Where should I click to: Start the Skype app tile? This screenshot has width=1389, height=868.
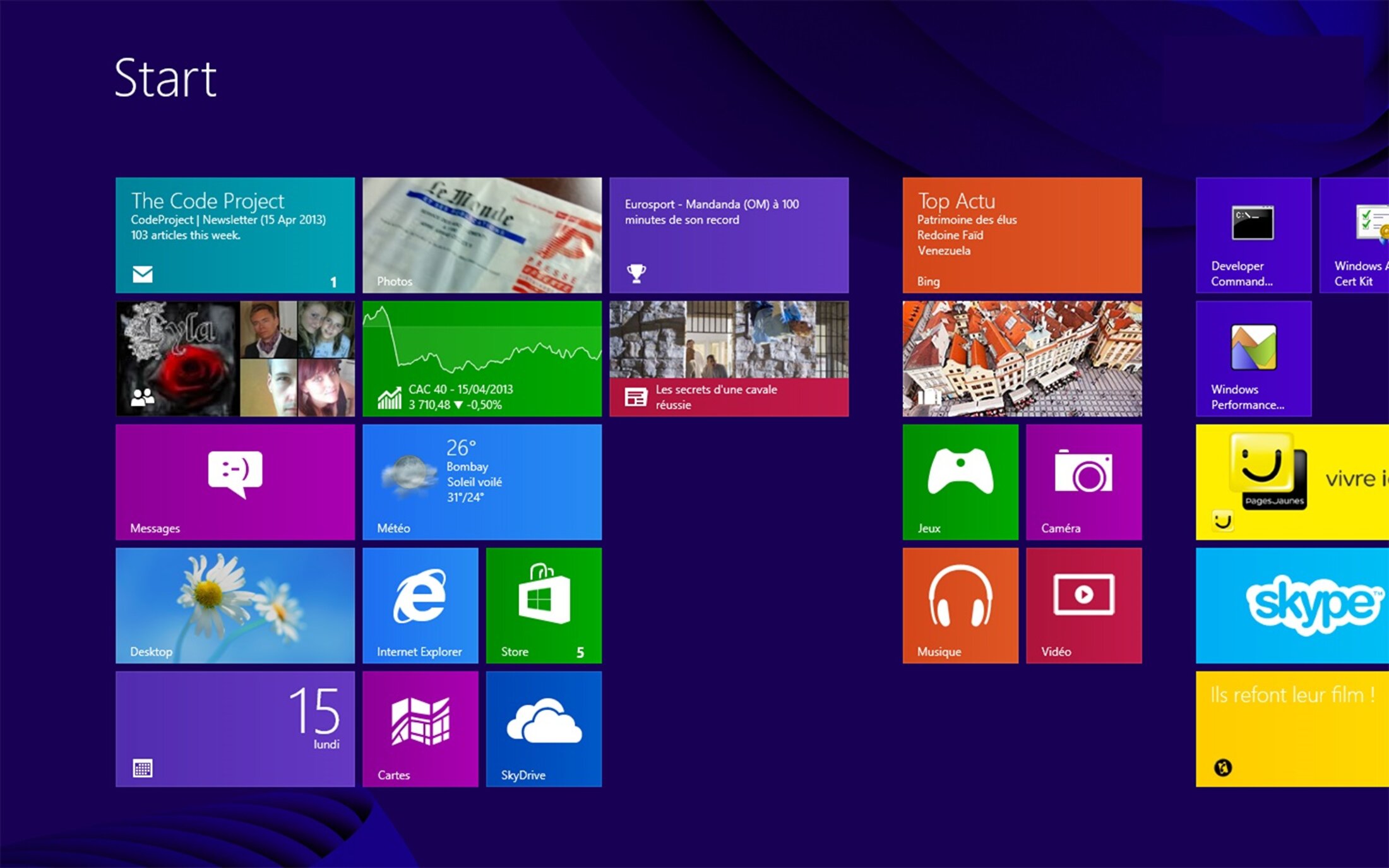pos(1292,605)
